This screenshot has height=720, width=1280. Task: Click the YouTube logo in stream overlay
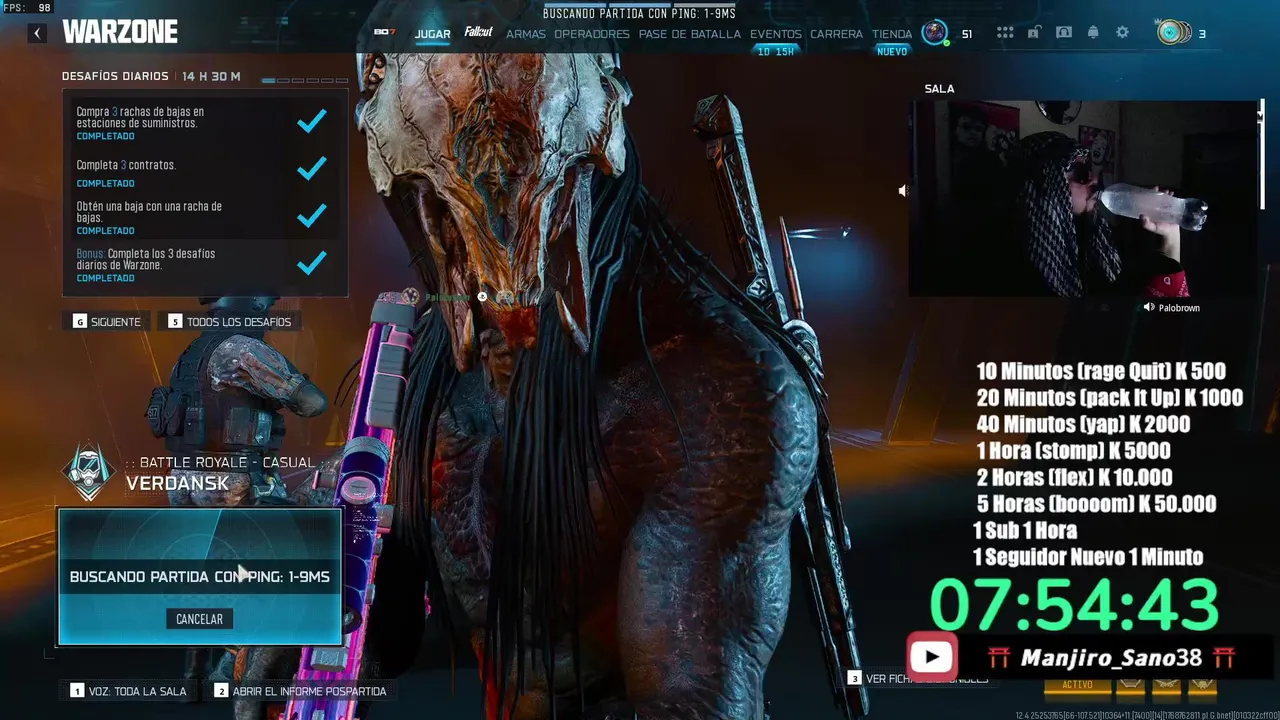(932, 657)
